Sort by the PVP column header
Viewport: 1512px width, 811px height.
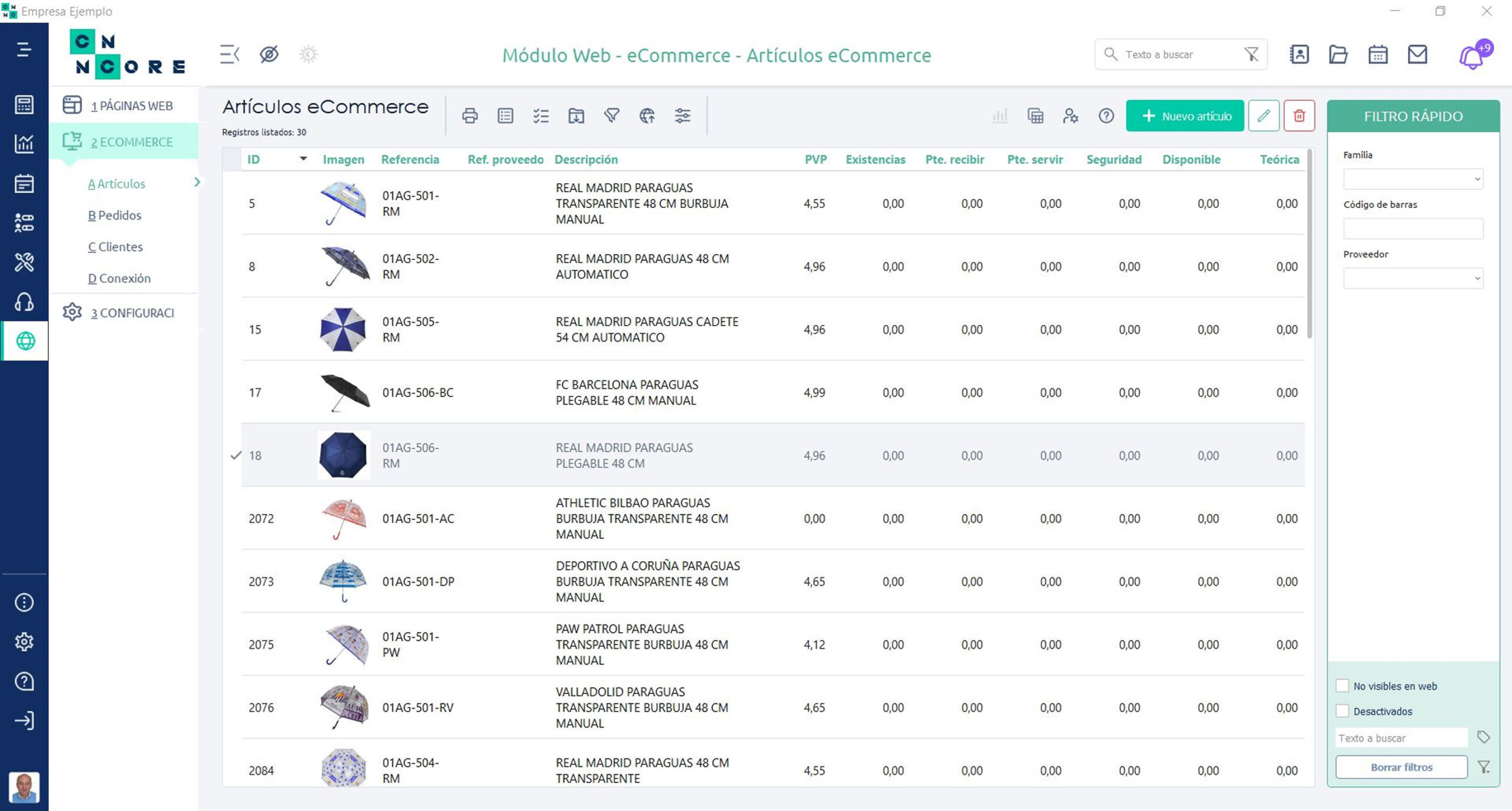point(816,159)
